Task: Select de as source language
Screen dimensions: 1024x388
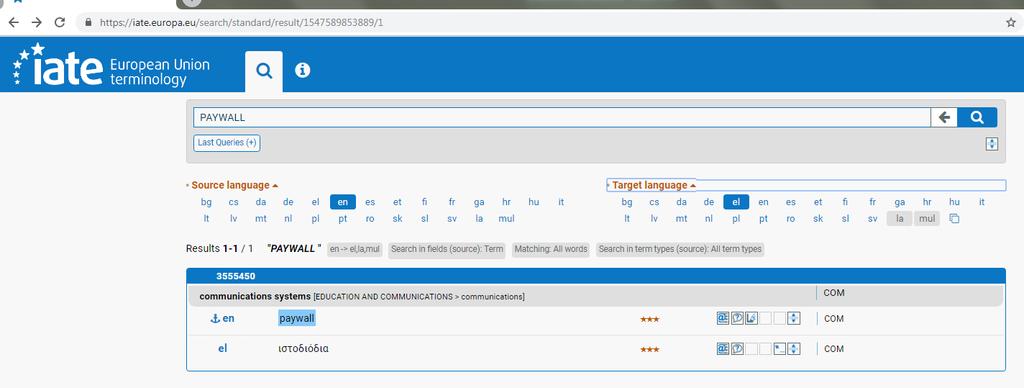Action: pyautogui.click(x=288, y=202)
